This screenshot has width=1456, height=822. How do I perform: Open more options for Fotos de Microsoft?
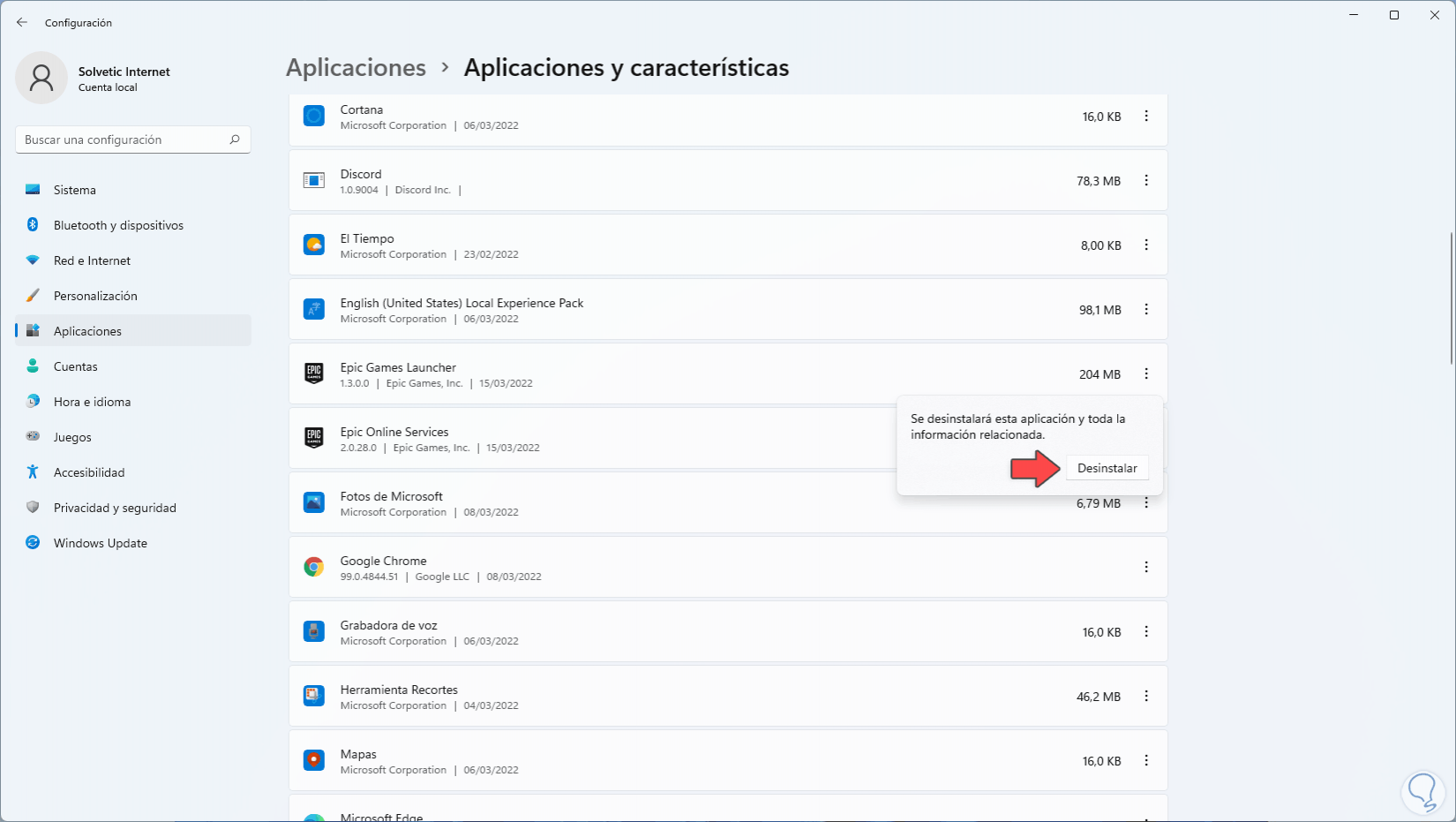tap(1146, 504)
